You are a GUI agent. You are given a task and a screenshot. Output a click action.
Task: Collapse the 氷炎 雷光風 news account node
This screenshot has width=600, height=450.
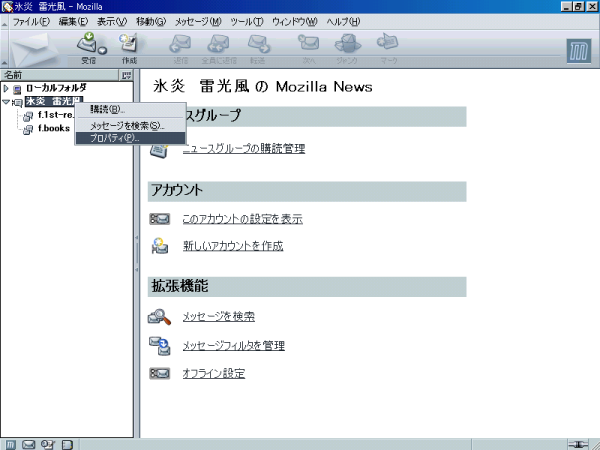tap(6, 102)
